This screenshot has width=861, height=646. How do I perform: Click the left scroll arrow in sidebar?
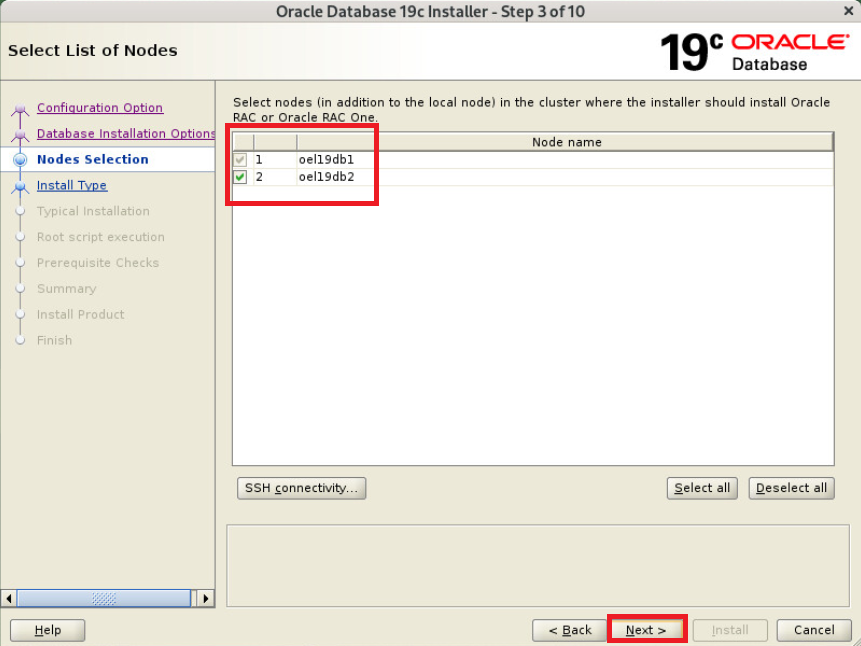click(x=9, y=598)
